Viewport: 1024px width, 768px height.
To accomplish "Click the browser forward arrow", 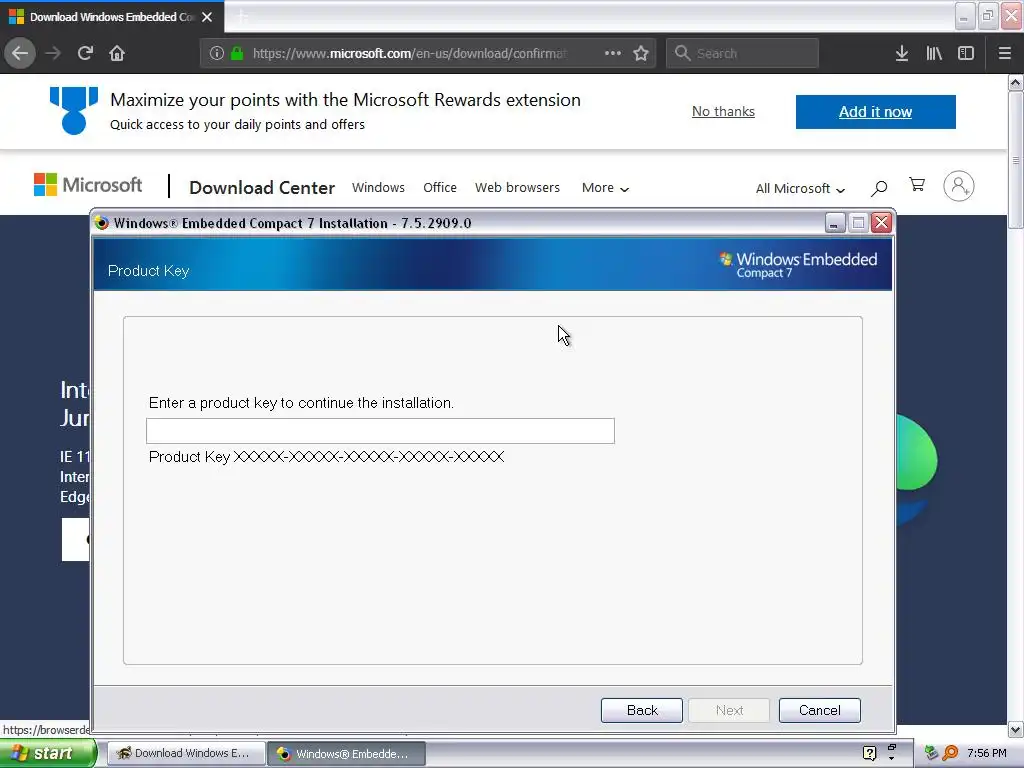I will coord(53,53).
